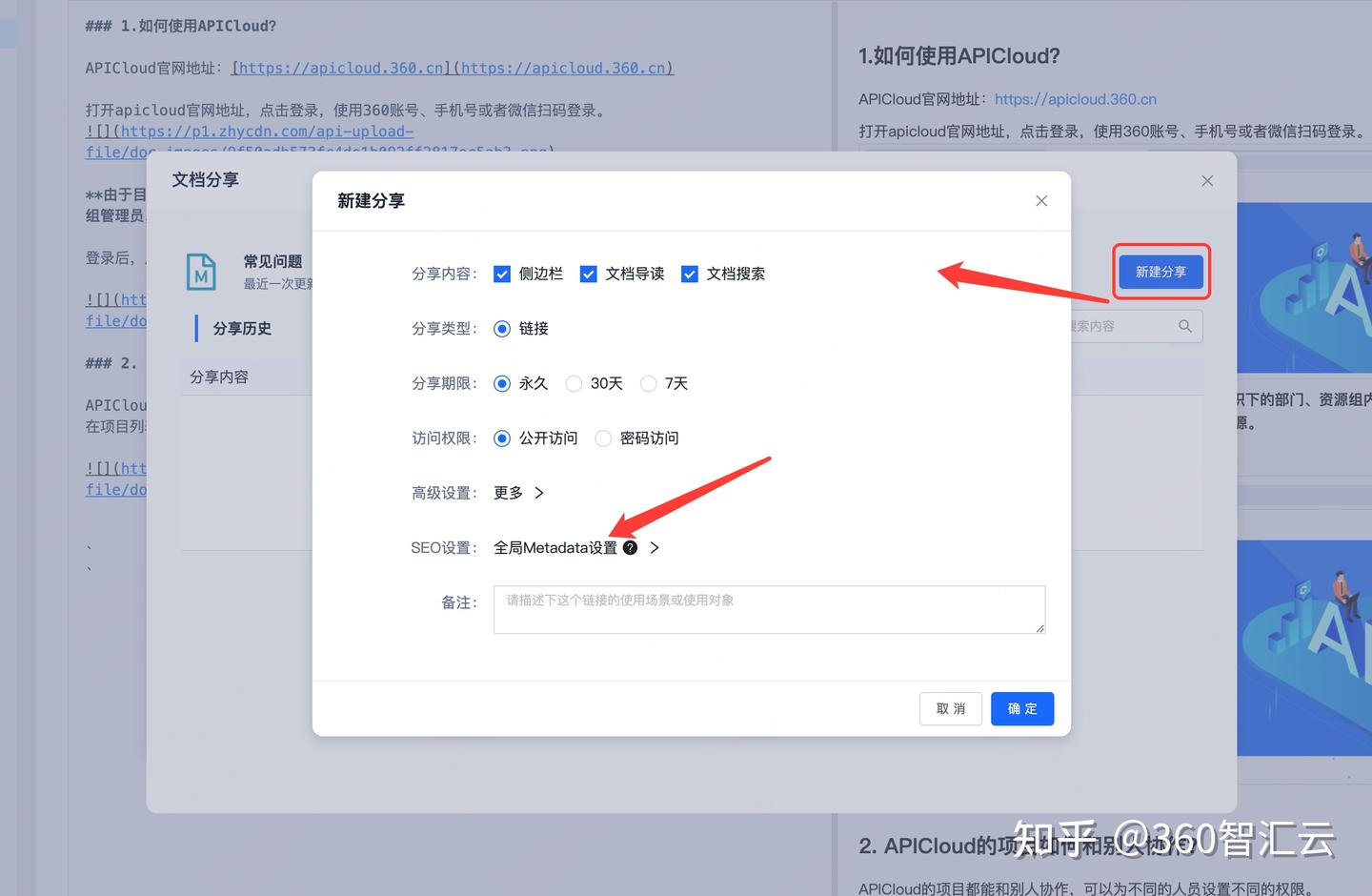
Task: Click the 确定 button
Action: 1021,709
